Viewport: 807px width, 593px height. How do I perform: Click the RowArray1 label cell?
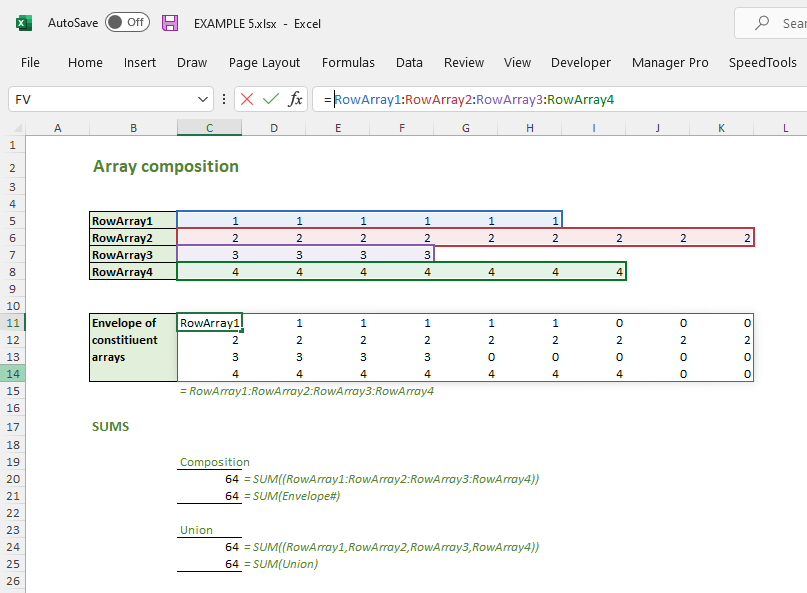pos(133,220)
